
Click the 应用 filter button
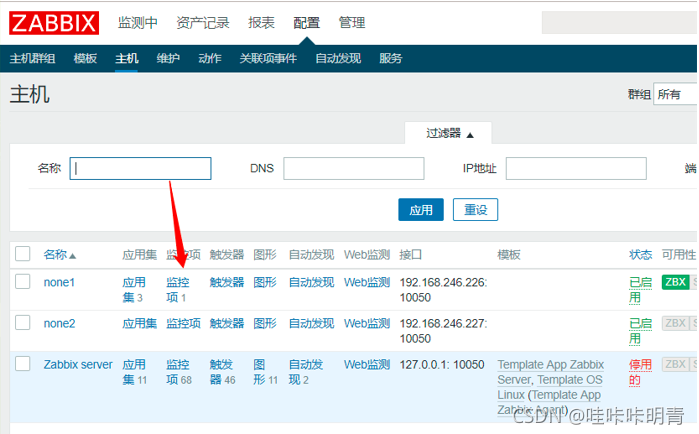coord(421,209)
